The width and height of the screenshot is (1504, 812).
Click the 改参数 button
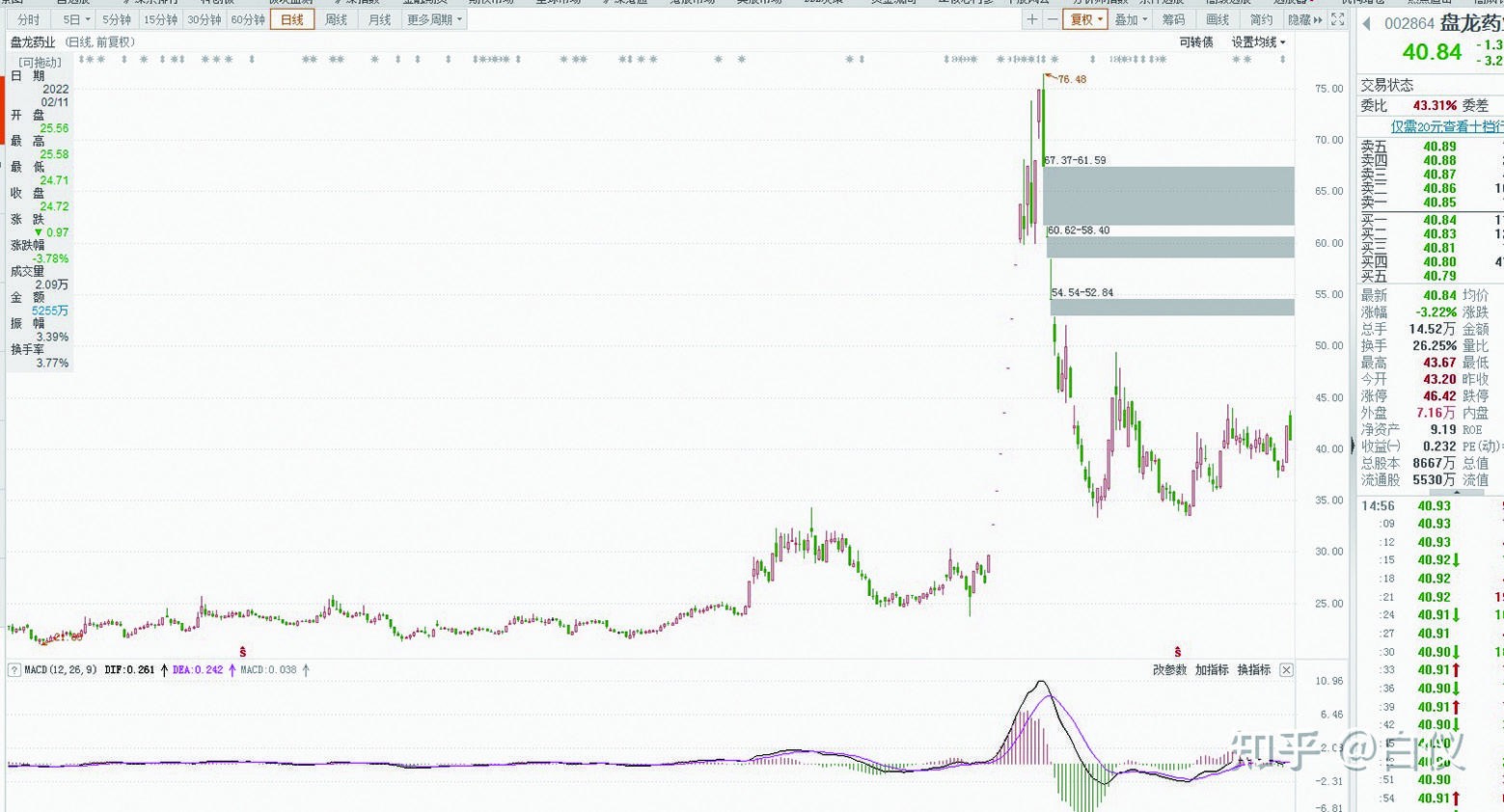coord(1169,669)
